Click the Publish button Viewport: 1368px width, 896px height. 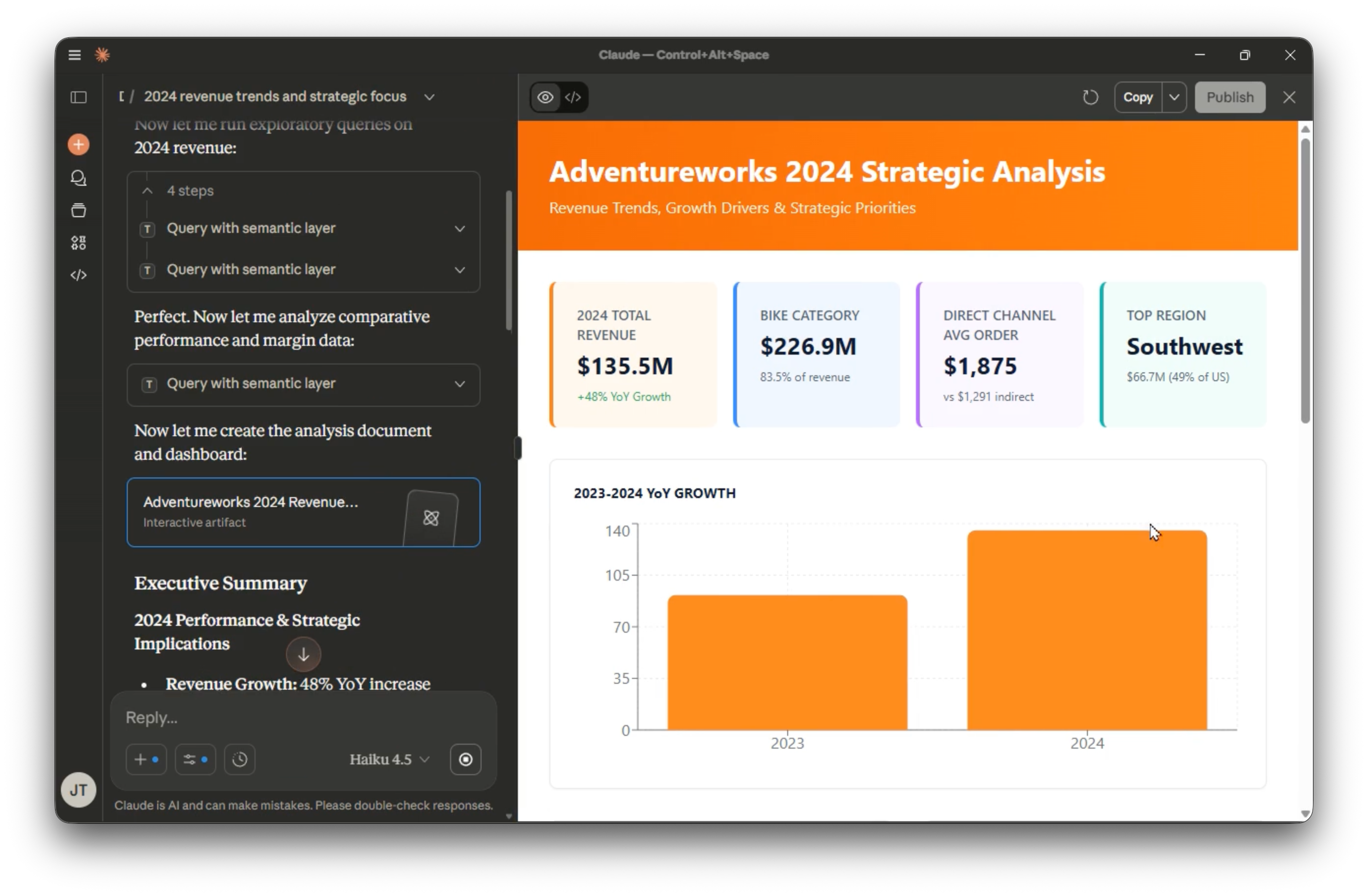click(x=1229, y=97)
